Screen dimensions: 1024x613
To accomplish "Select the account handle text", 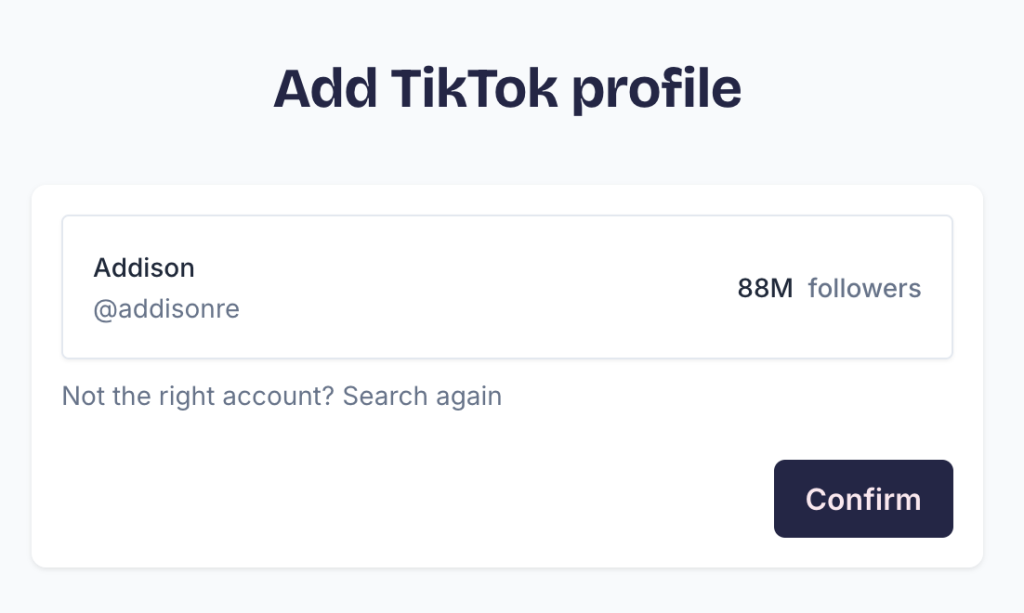I will click(167, 309).
